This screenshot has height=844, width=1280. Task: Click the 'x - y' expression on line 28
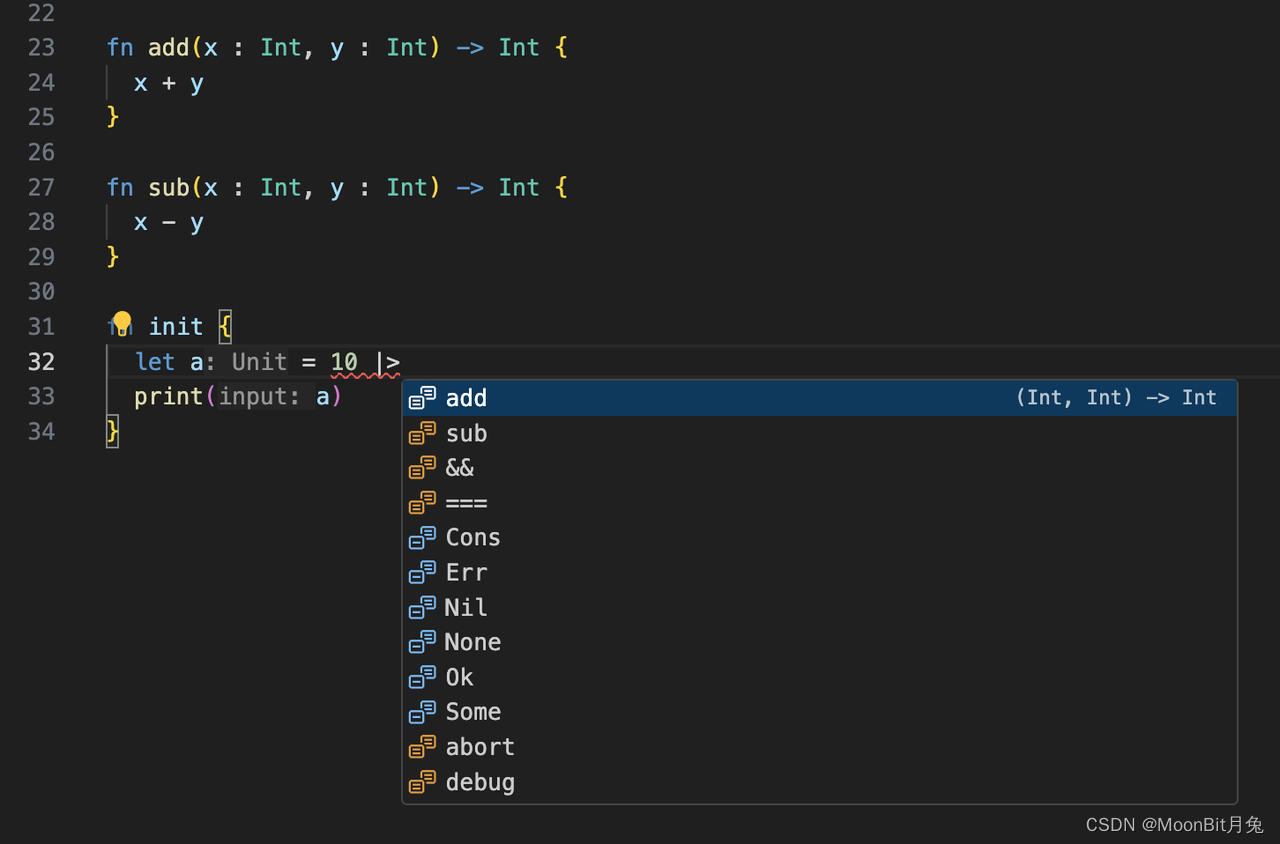pyautogui.click(x=169, y=223)
